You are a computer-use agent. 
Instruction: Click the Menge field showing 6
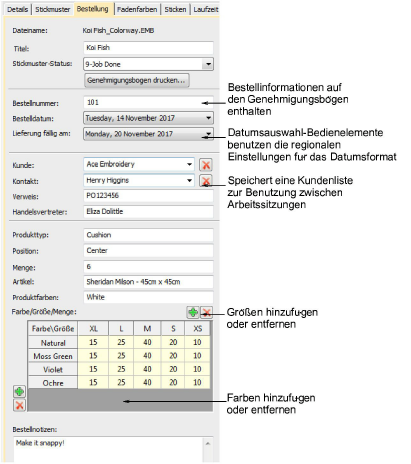pyautogui.click(x=148, y=267)
